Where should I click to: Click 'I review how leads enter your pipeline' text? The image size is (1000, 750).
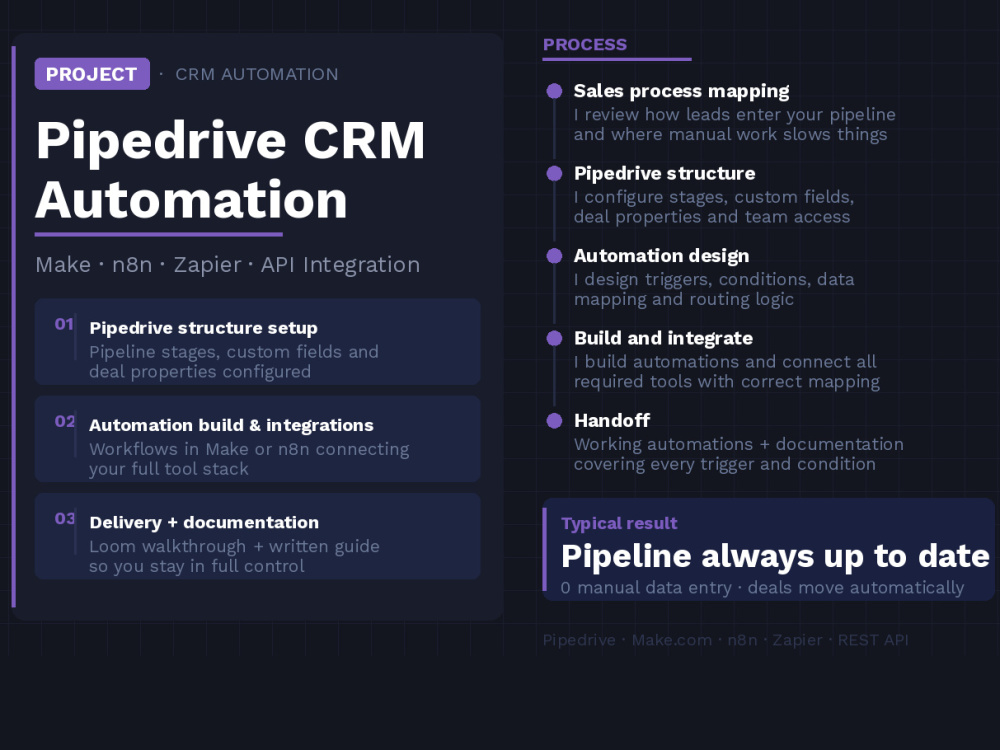tap(735, 115)
